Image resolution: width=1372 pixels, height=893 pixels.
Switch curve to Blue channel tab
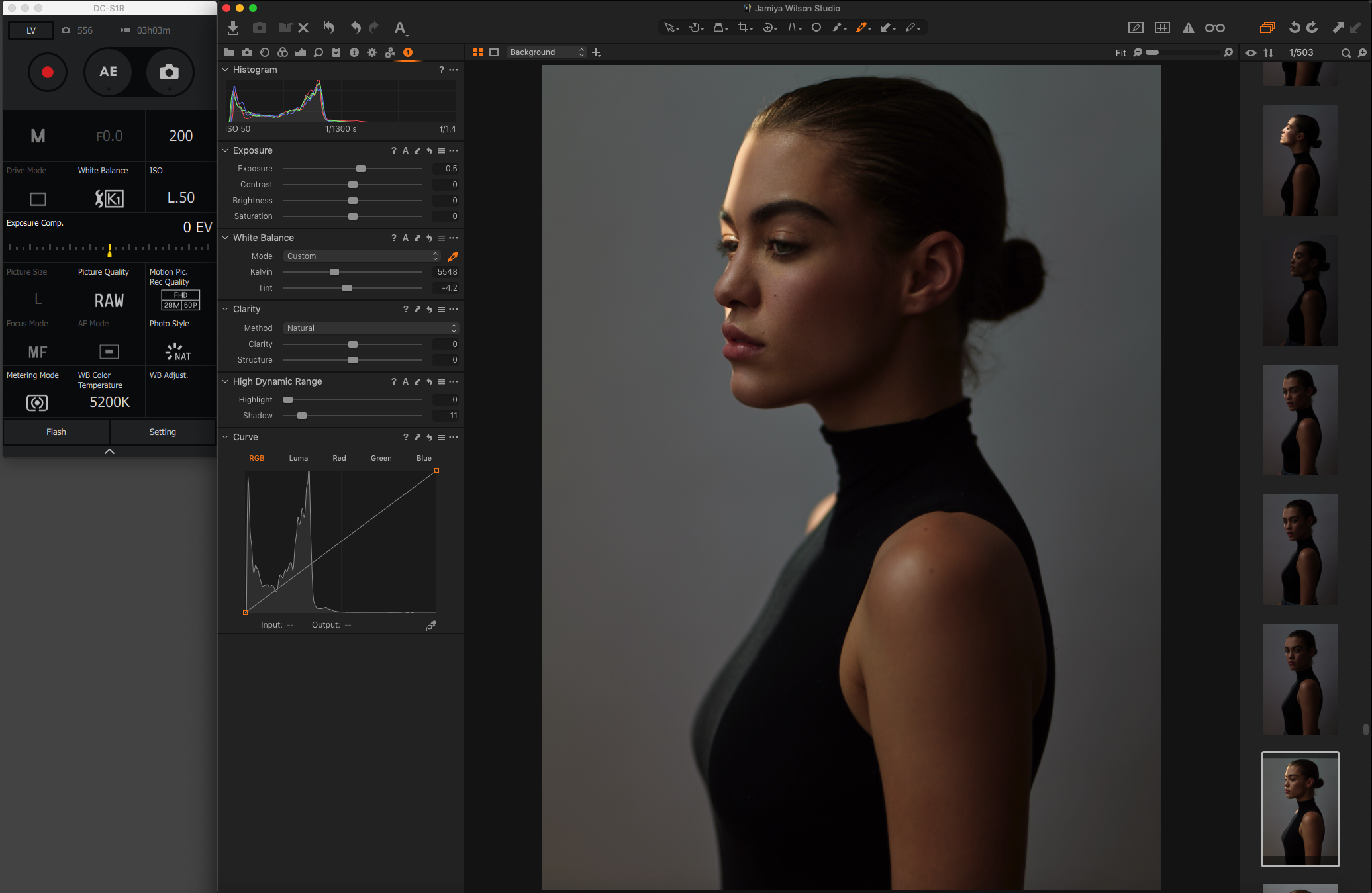pos(424,458)
